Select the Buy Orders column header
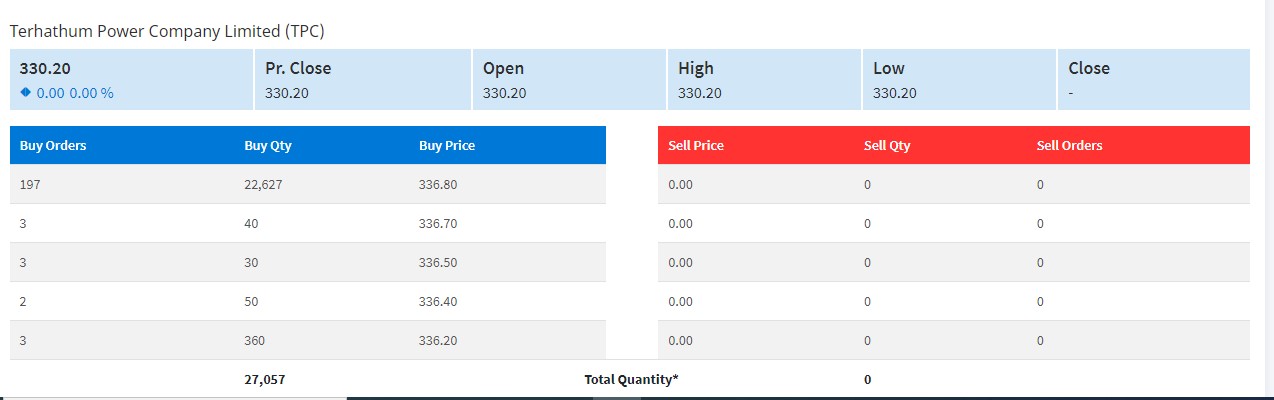Viewport: 1274px width, 400px height. [x=53, y=145]
